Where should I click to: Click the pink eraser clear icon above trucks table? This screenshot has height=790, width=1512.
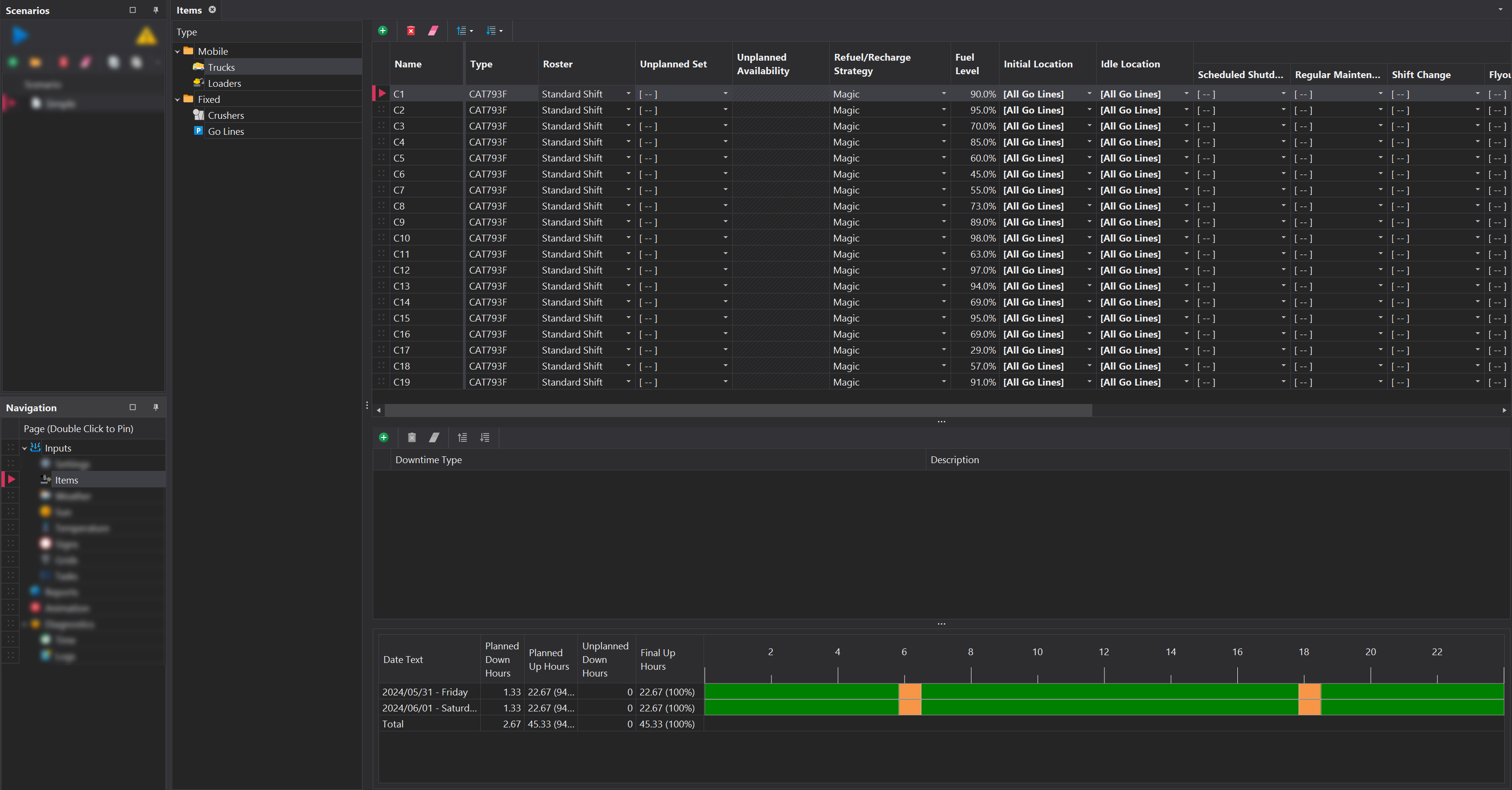433,31
